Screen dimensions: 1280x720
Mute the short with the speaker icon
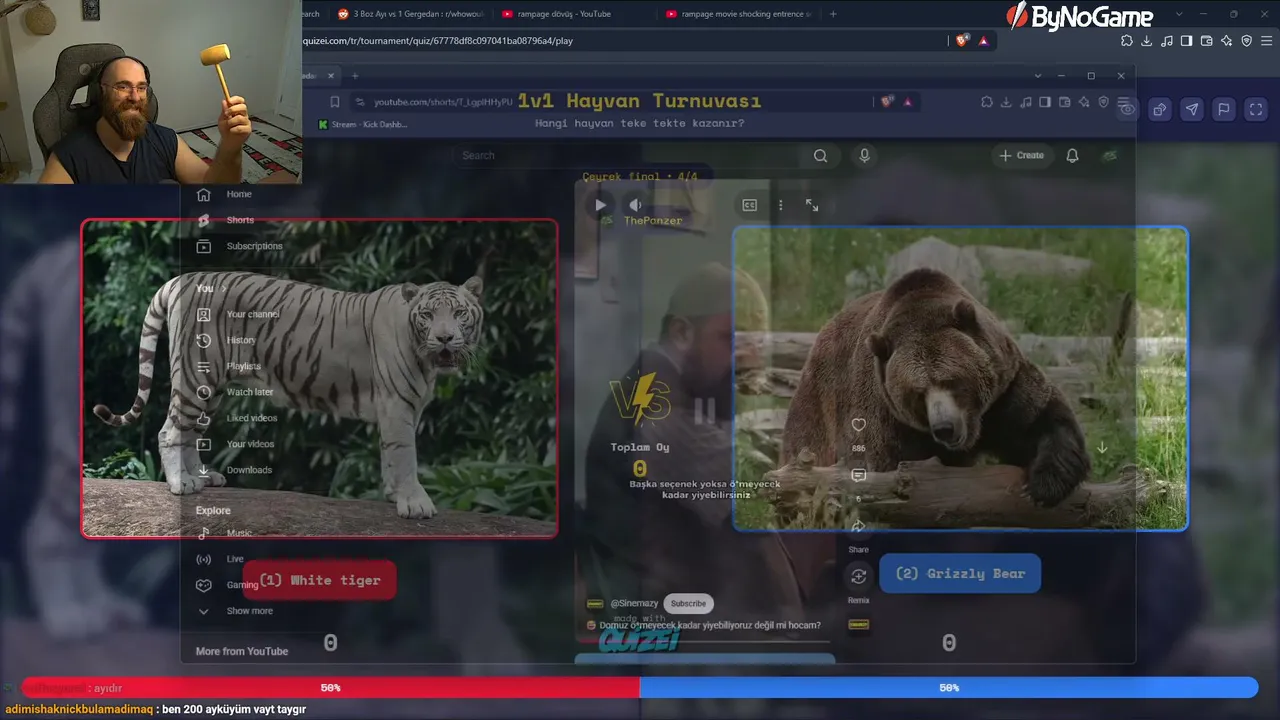click(x=635, y=205)
